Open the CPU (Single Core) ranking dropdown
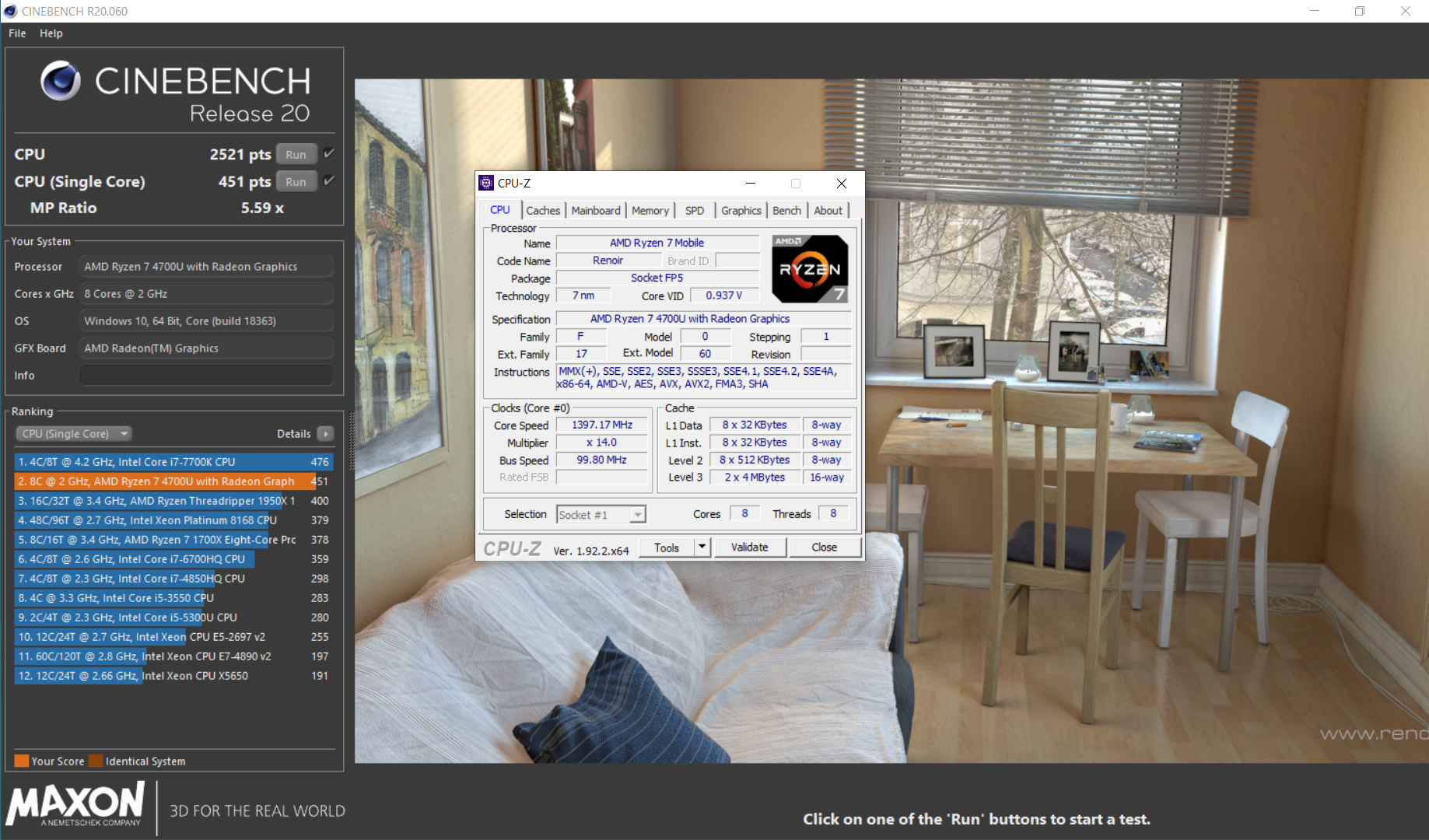The height and width of the screenshot is (840, 1429). click(74, 433)
